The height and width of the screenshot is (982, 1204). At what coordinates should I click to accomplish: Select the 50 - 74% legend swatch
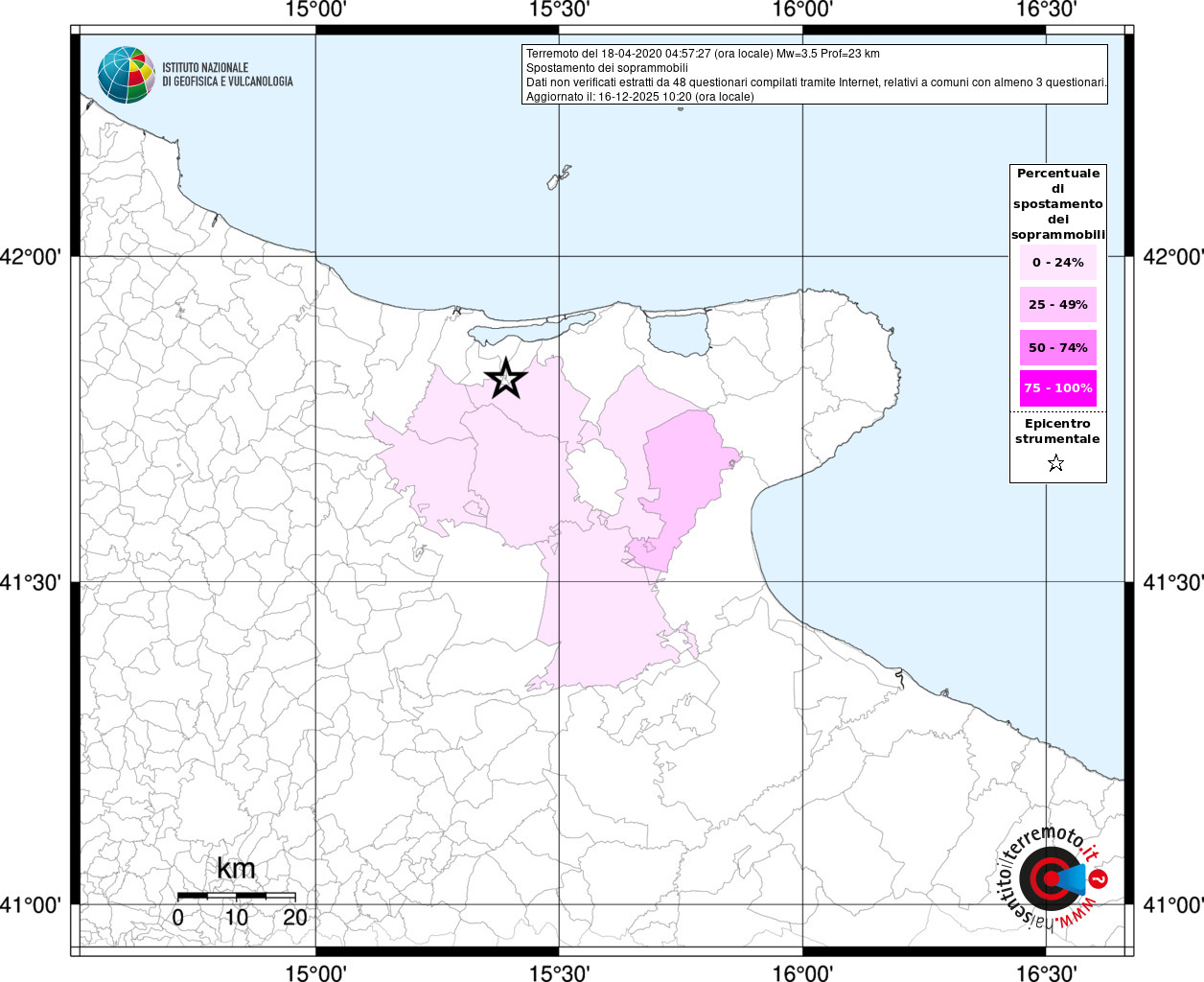pyautogui.click(x=1057, y=347)
